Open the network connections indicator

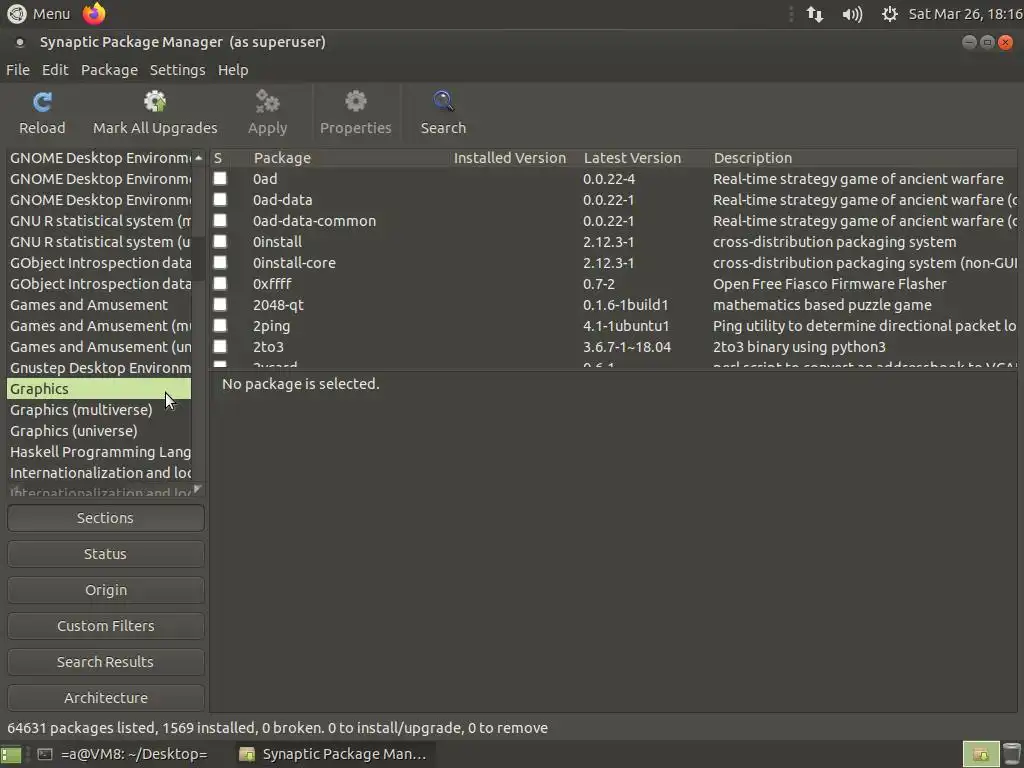click(814, 14)
